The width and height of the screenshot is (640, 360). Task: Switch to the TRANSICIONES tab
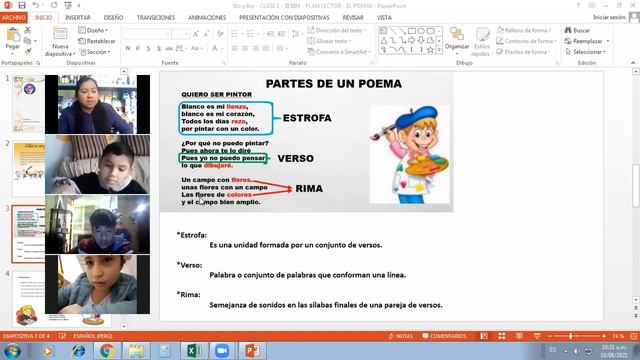pos(156,18)
